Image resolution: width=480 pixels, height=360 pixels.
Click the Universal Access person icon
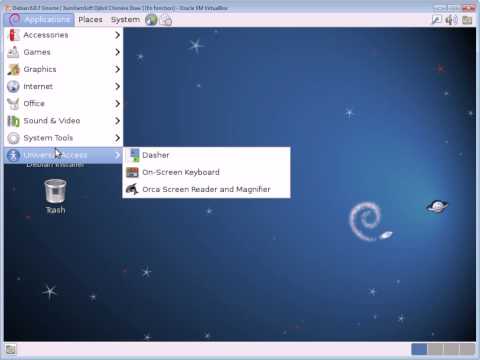tap(13, 155)
